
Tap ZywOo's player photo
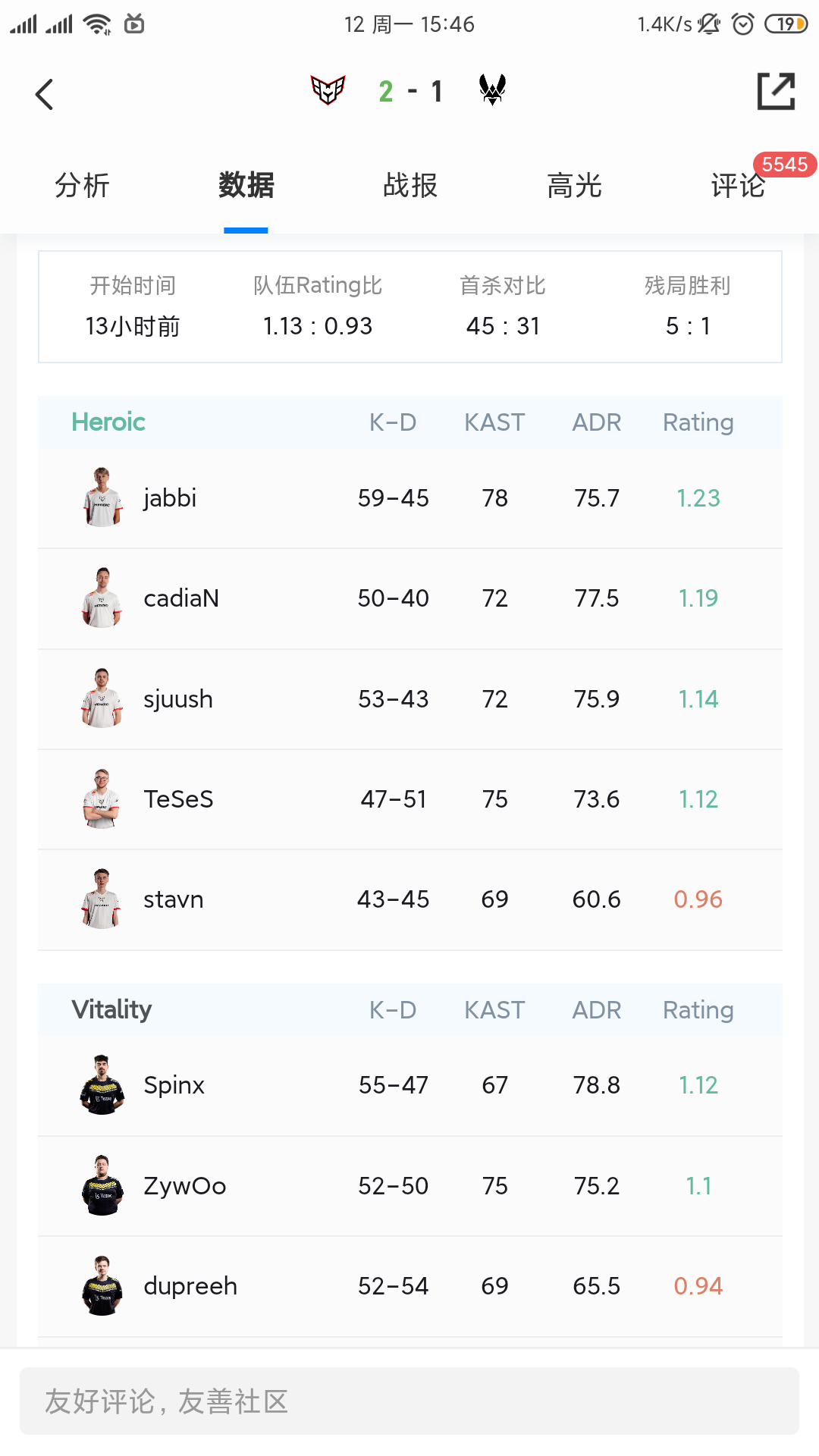click(102, 1185)
